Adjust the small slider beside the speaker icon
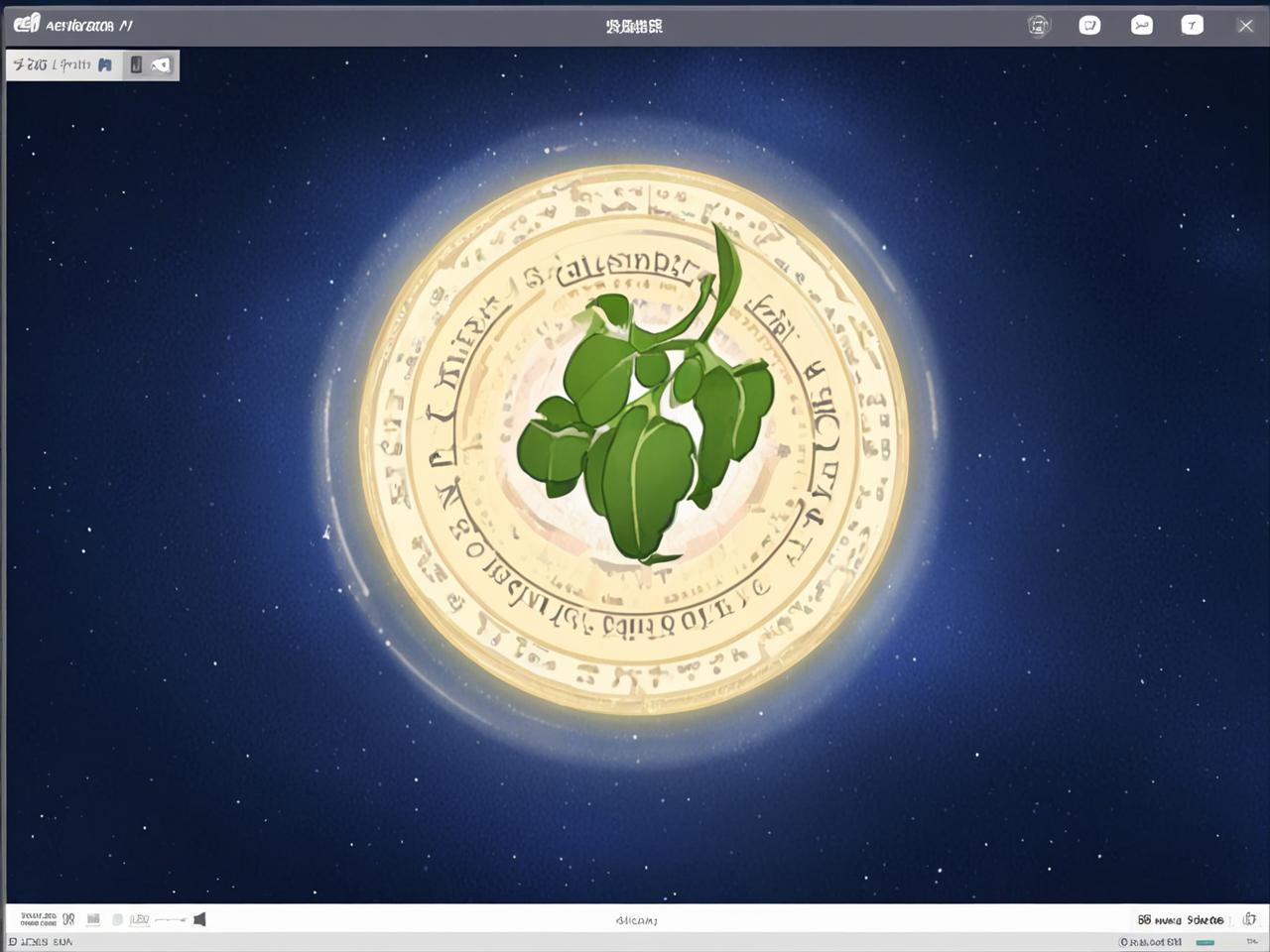The image size is (1270, 952). pos(171,920)
